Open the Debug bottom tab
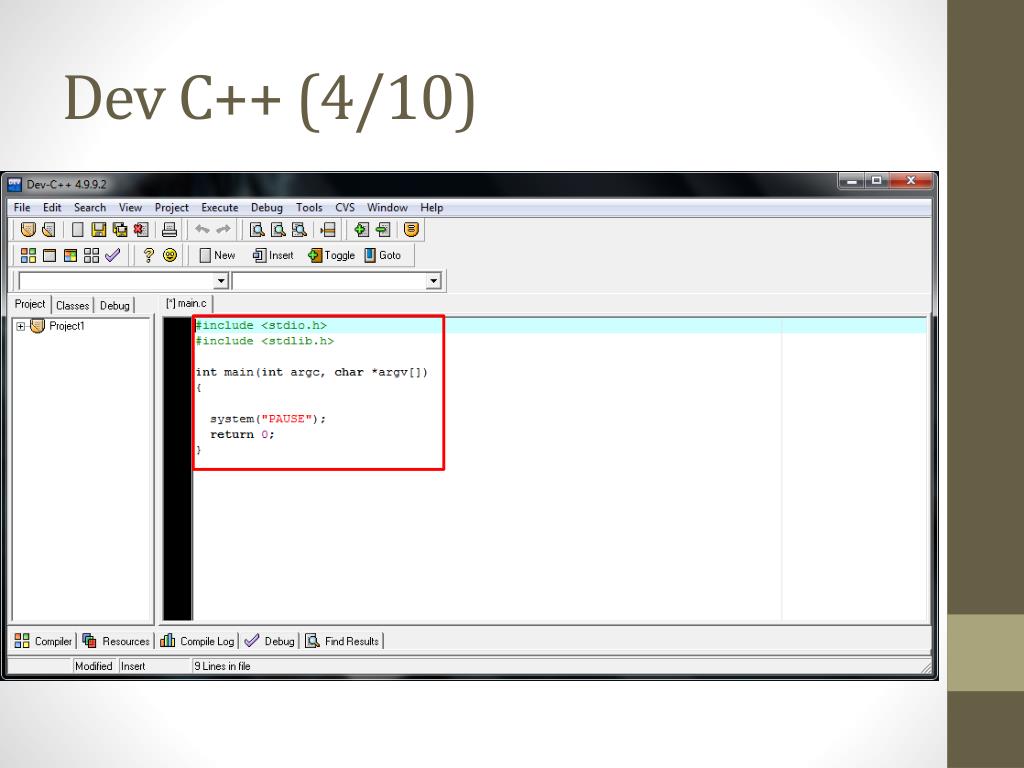 point(270,641)
